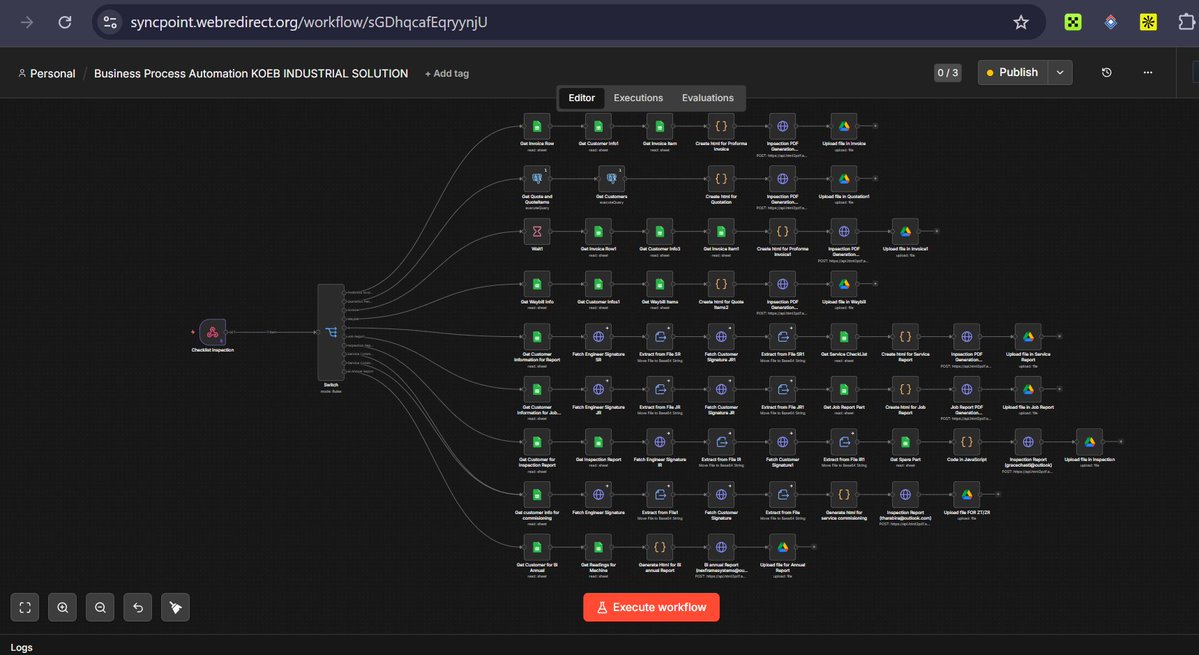Open Fetch Customer Signature JR1 node
1199x655 pixels.
(721, 337)
